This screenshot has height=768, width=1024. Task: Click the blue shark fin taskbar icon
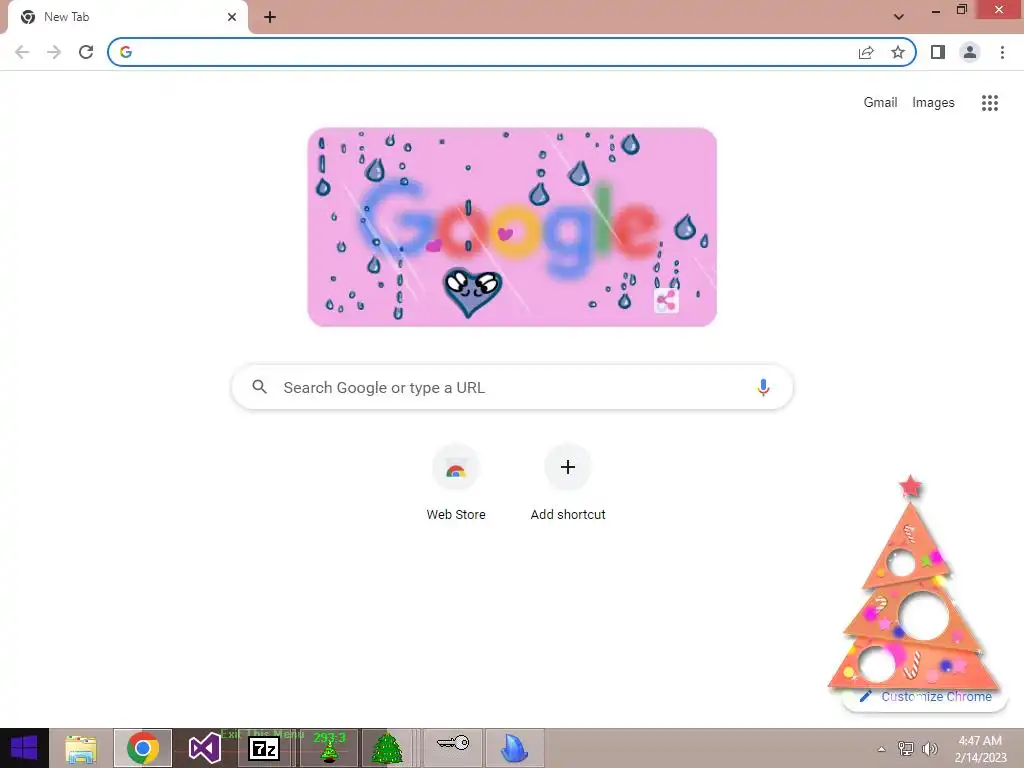click(x=515, y=748)
